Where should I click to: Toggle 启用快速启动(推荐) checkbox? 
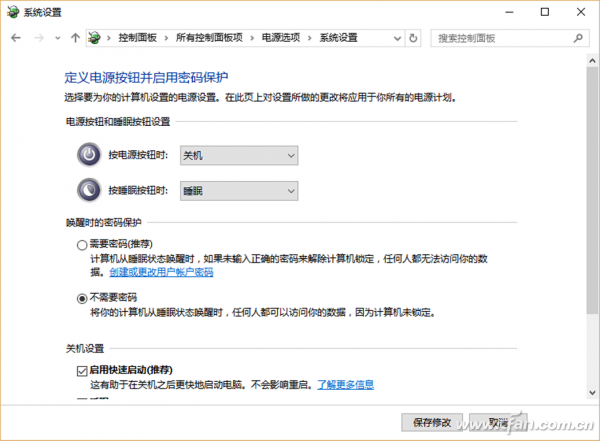82,371
